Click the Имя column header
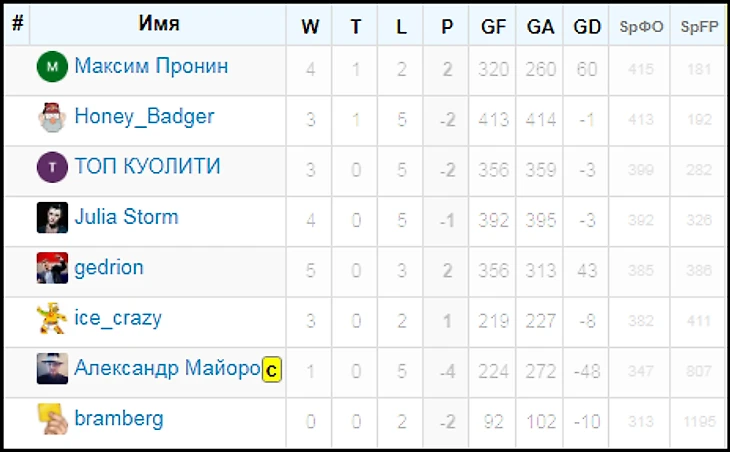Screen dimensions: 730x452 tap(159, 25)
